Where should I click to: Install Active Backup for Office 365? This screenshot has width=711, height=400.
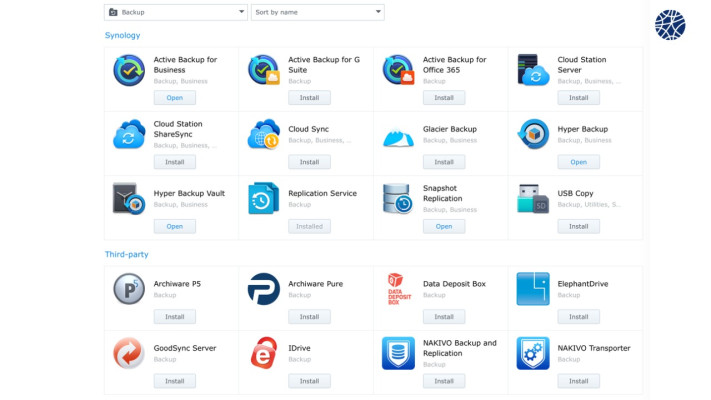point(444,98)
